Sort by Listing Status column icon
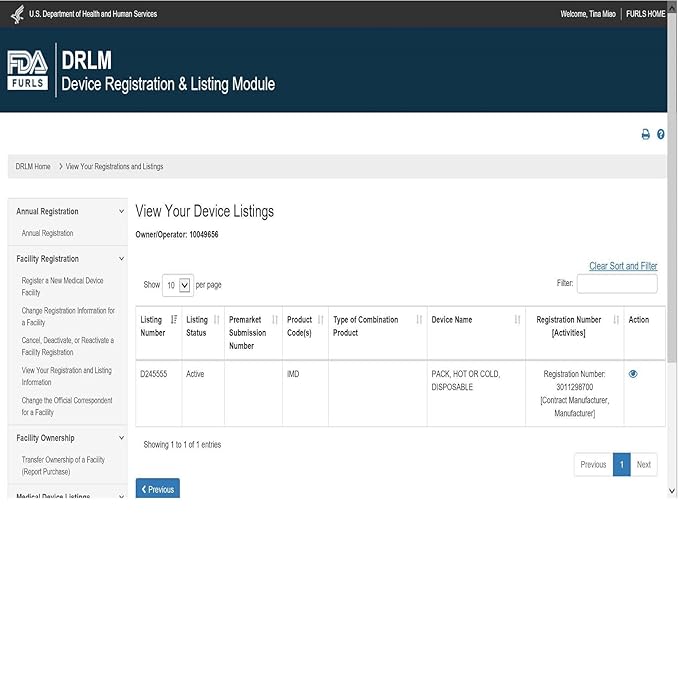The width and height of the screenshot is (679, 679). pos(216,320)
